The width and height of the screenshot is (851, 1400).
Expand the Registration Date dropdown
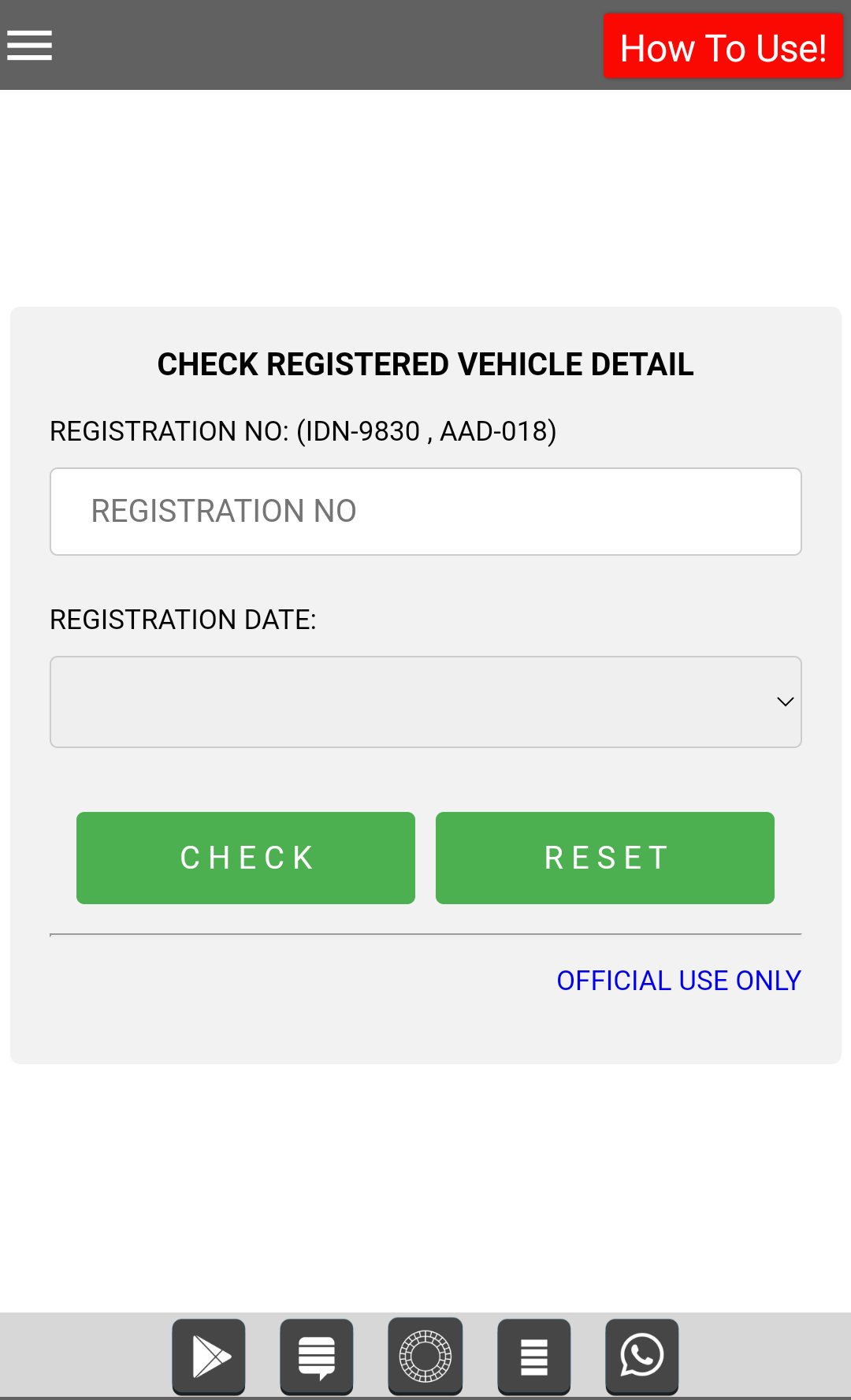click(x=410, y=702)
